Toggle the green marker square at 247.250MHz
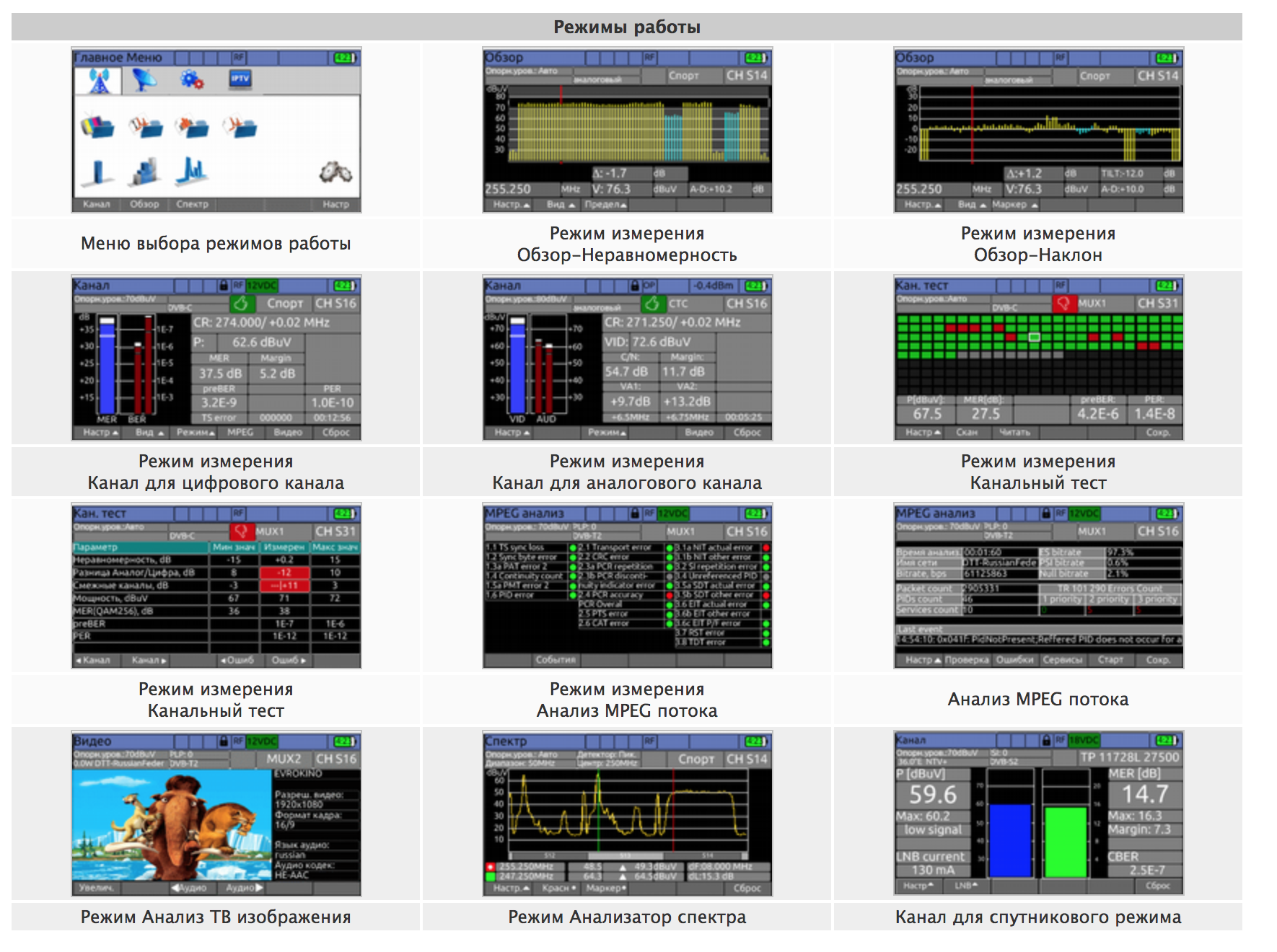1277x952 pixels. click(491, 876)
